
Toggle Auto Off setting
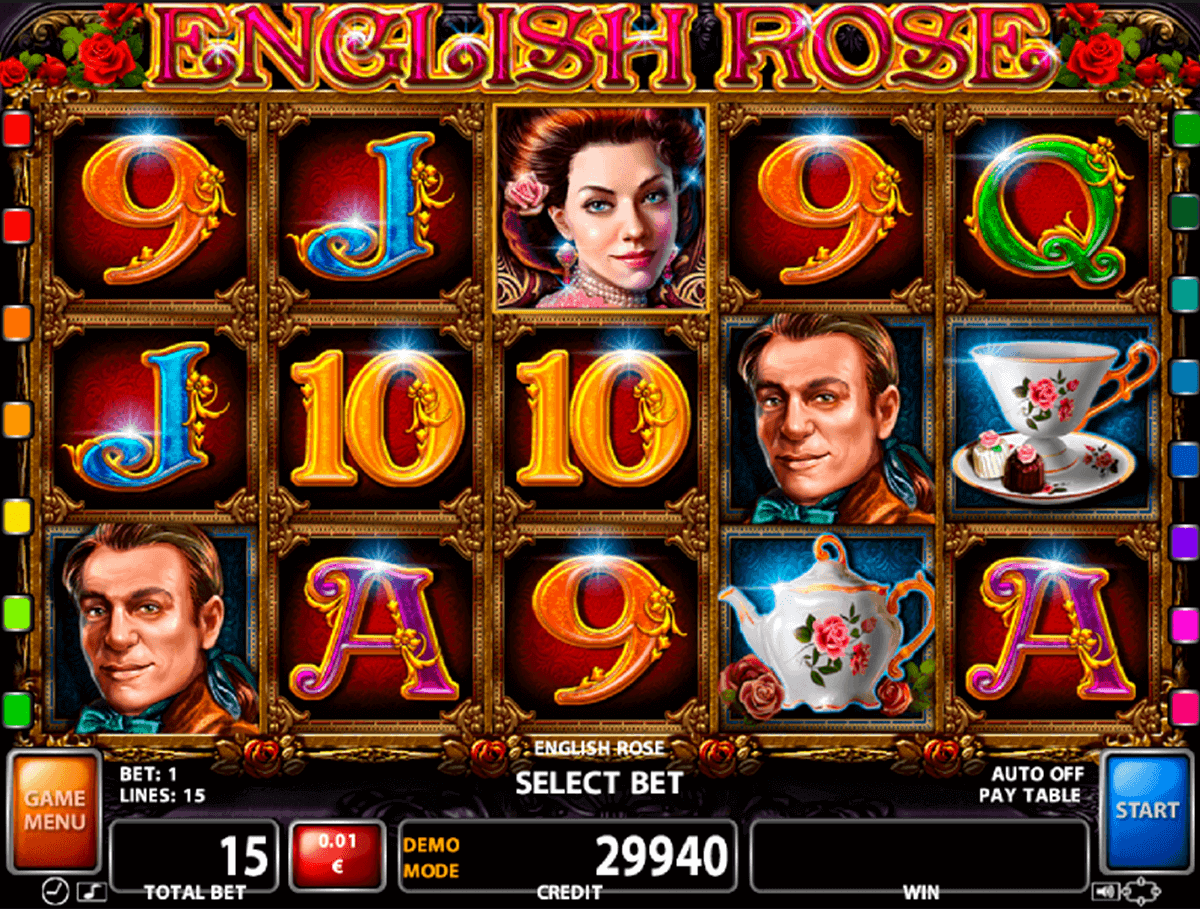[x=1036, y=773]
